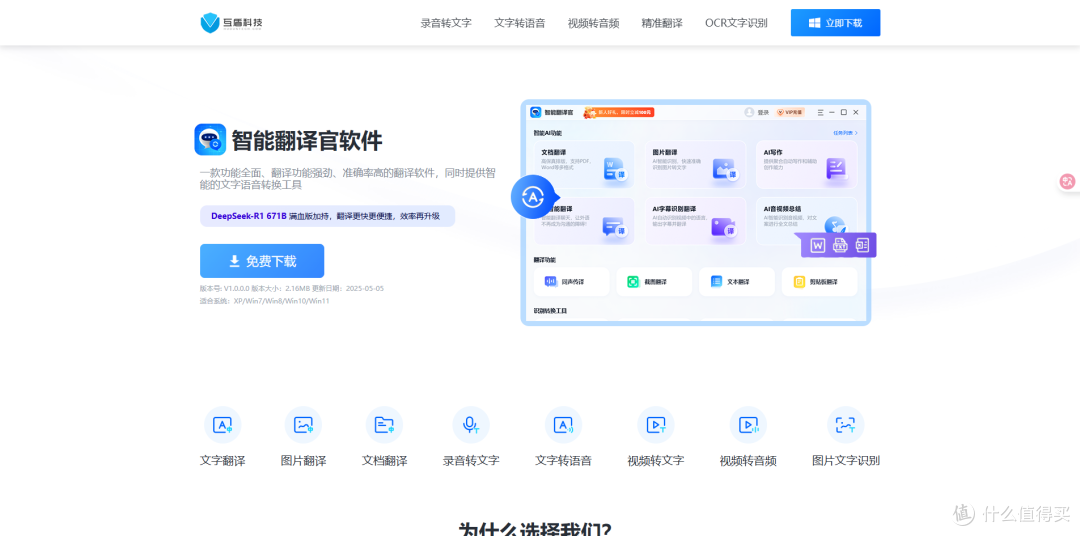Image resolution: width=1080 pixels, height=536 pixels.
Task: Select the 录音转文字 microphone icon
Action: 471,425
